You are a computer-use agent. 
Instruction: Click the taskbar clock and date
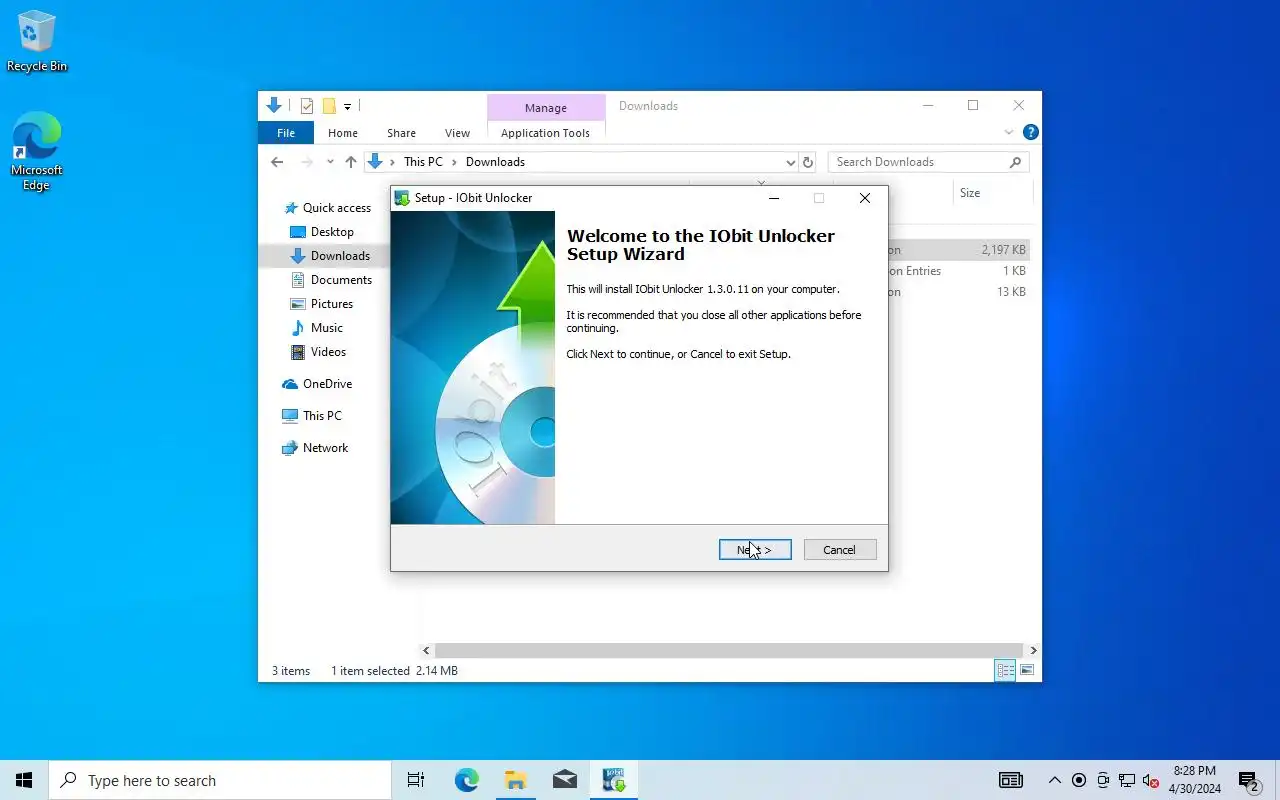[x=1195, y=780]
